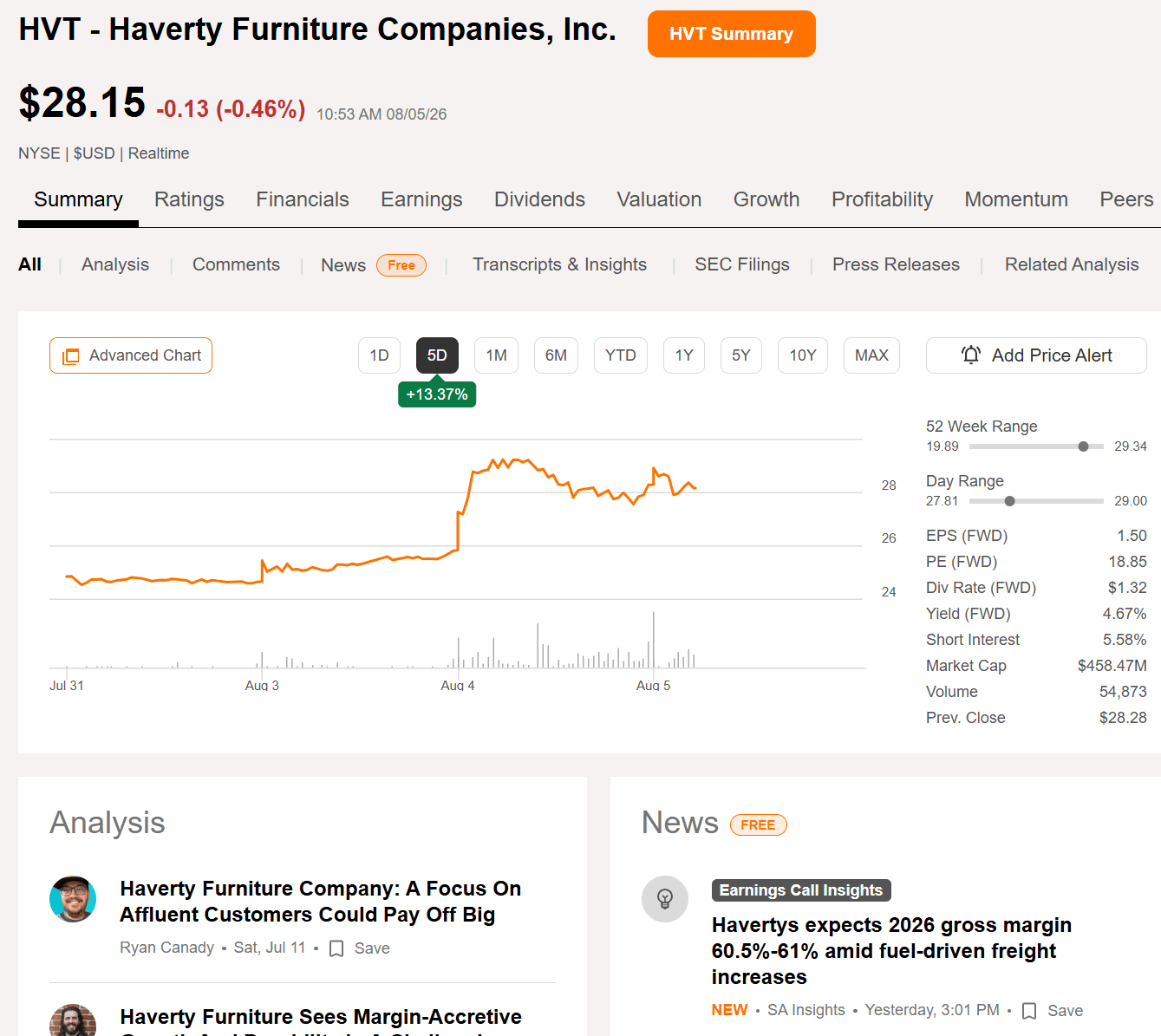The width and height of the screenshot is (1161, 1036).
Task: Select the MAX chart range
Action: (871, 355)
